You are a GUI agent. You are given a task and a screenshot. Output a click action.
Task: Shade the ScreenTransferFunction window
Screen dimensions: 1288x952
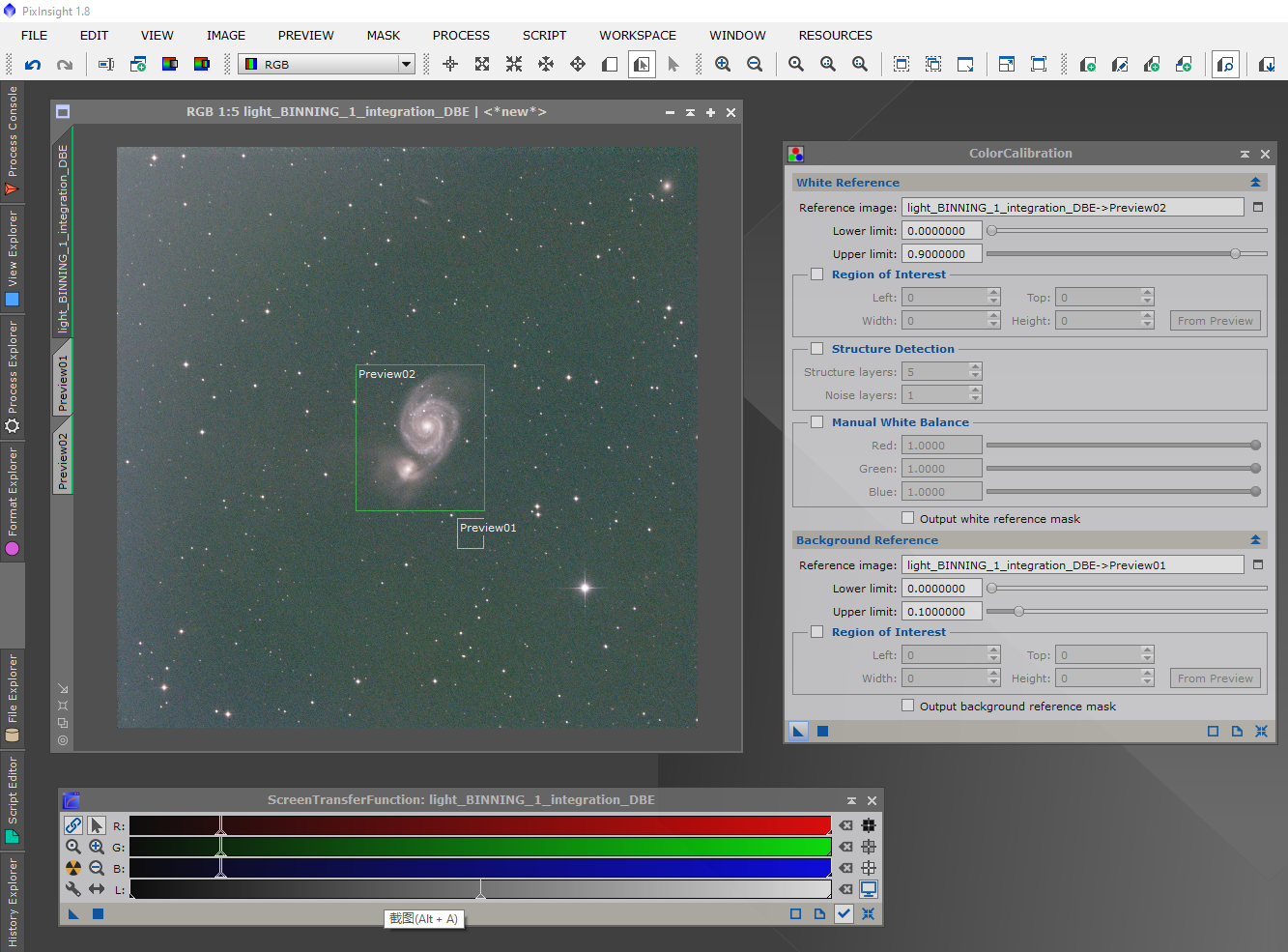(x=851, y=800)
